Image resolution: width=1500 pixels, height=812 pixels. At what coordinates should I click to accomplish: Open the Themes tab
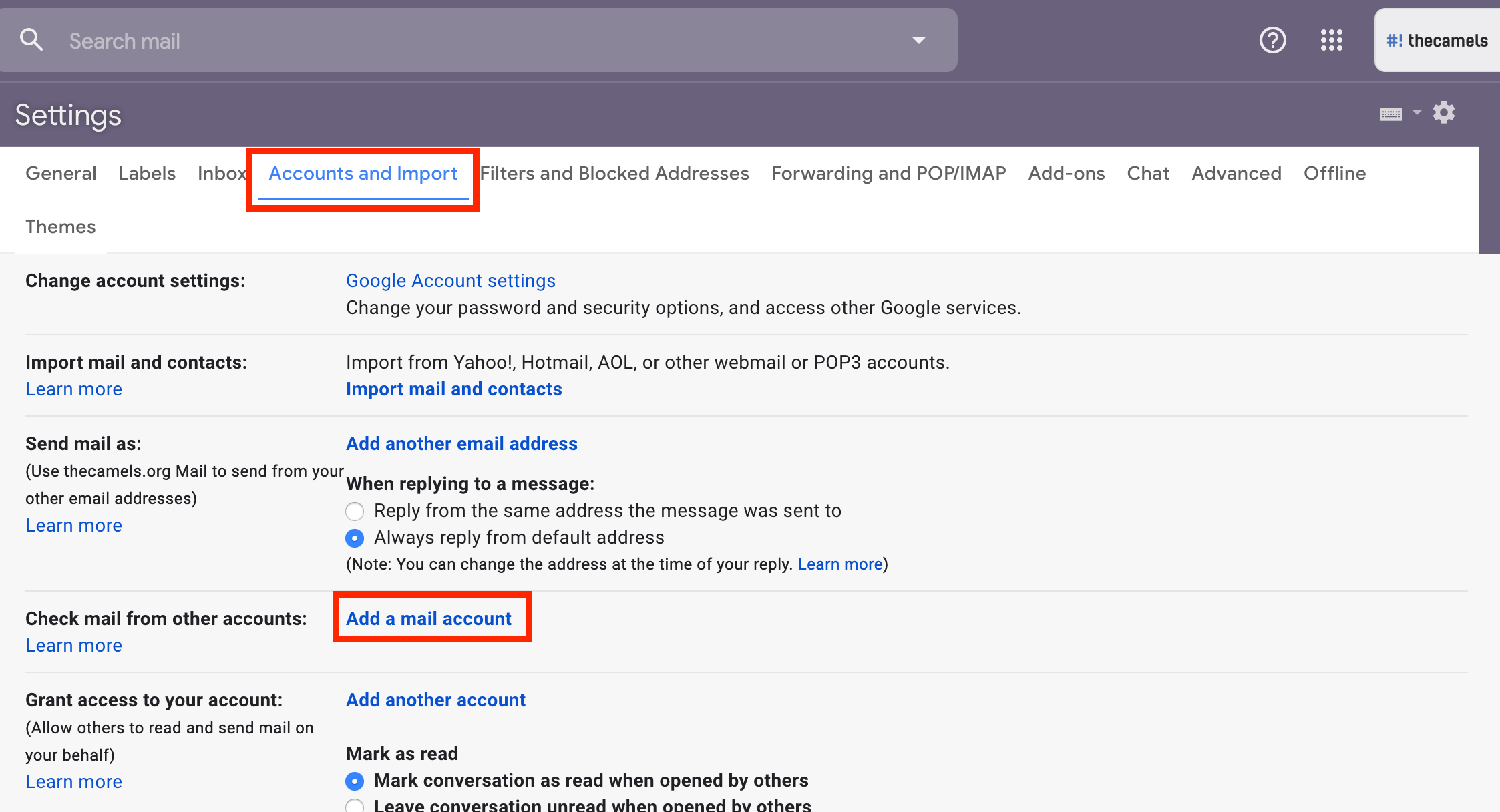point(61,226)
